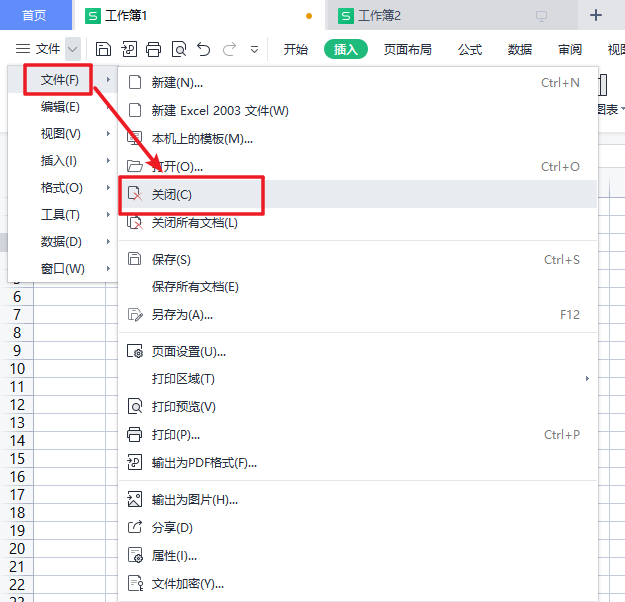The image size is (625, 602).
Task: Choose 新建(N)... from the file menu
Action: click(x=358, y=83)
